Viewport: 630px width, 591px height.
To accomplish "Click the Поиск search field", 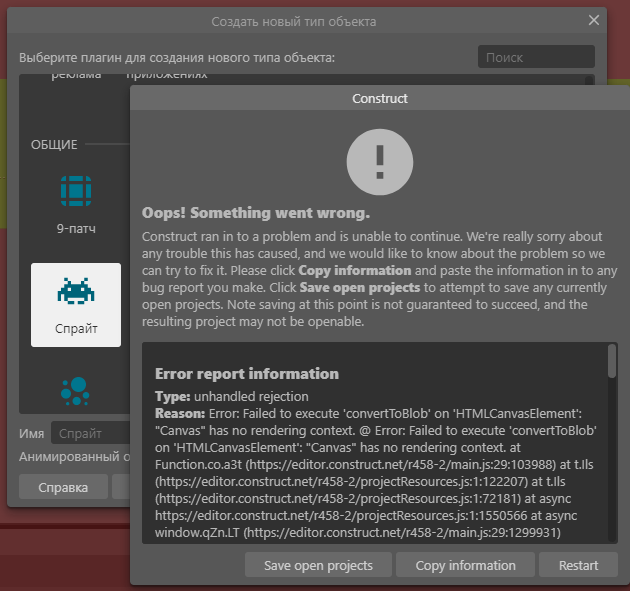I will (x=535, y=58).
